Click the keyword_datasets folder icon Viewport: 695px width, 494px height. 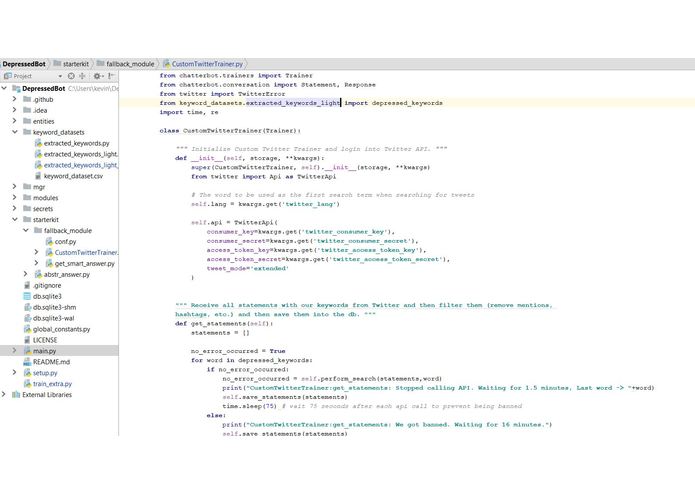point(27,132)
